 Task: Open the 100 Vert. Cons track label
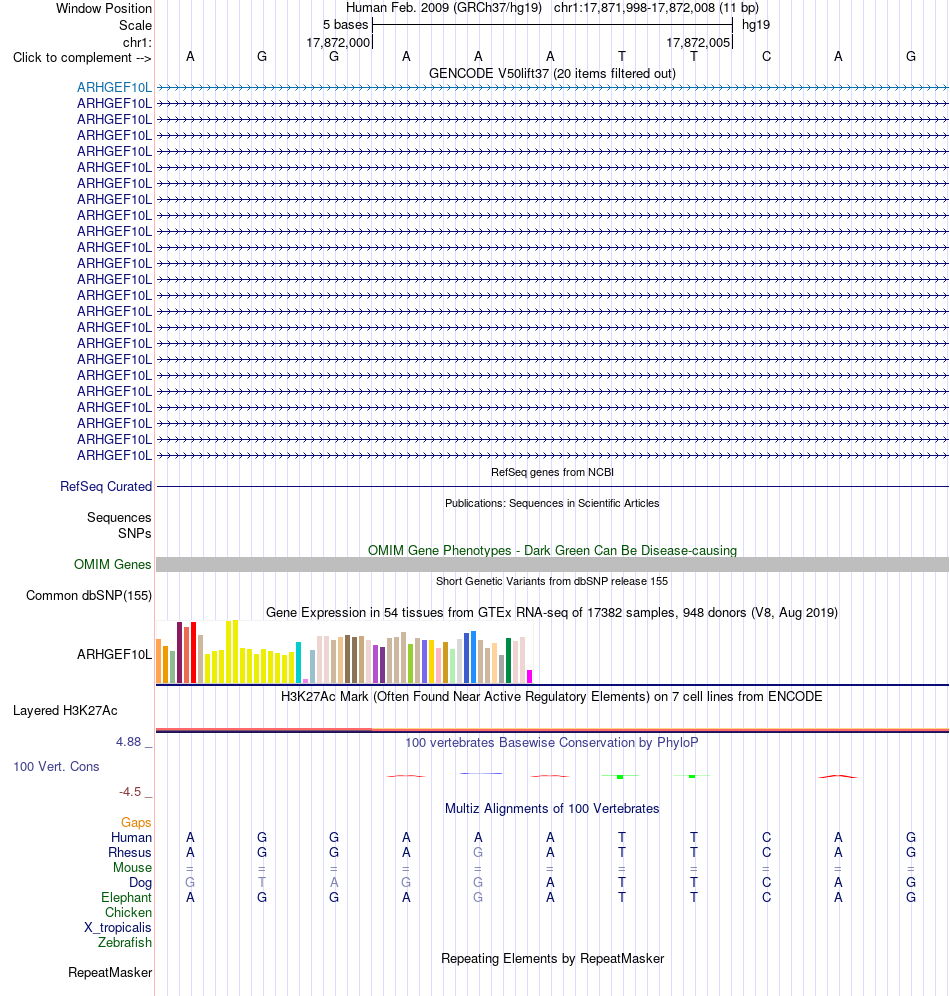(57, 767)
